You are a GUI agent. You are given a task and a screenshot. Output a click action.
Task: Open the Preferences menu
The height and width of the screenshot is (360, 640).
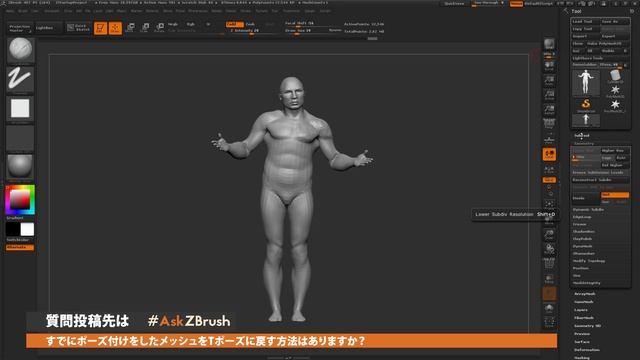tap(198, 11)
